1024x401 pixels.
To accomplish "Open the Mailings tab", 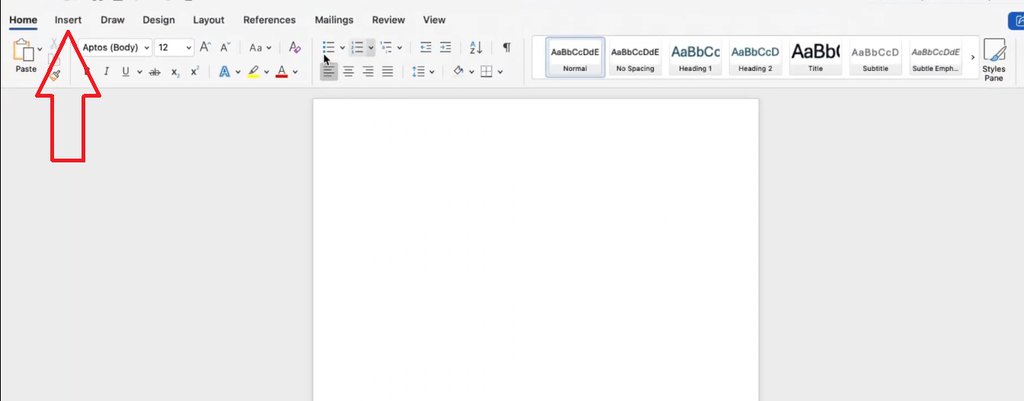I will pyautogui.click(x=334, y=20).
